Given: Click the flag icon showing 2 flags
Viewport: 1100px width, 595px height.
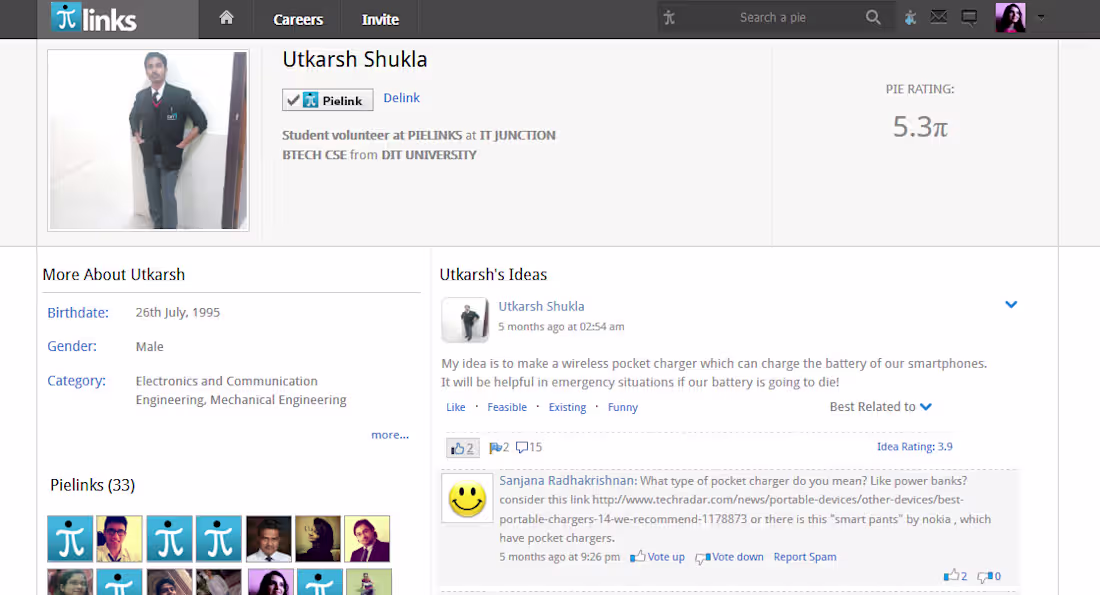Looking at the screenshot, I should 496,447.
